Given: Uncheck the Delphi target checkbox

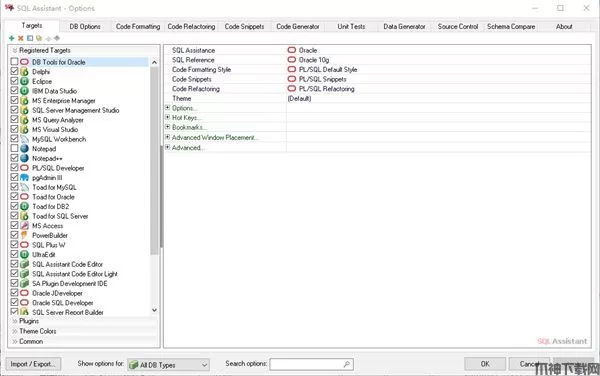Looking at the screenshot, I should pyautogui.click(x=14, y=72).
